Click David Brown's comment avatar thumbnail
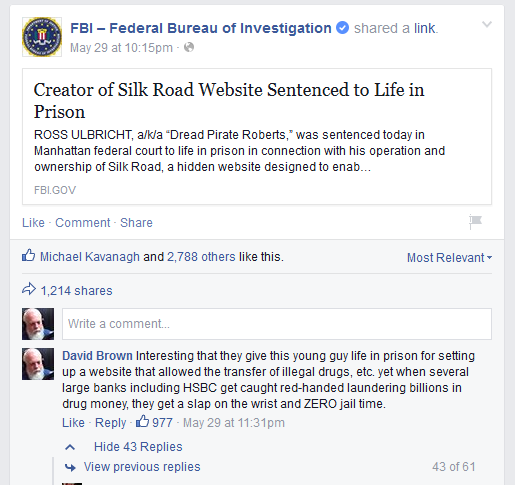The height and width of the screenshot is (485, 515). pos(38,364)
